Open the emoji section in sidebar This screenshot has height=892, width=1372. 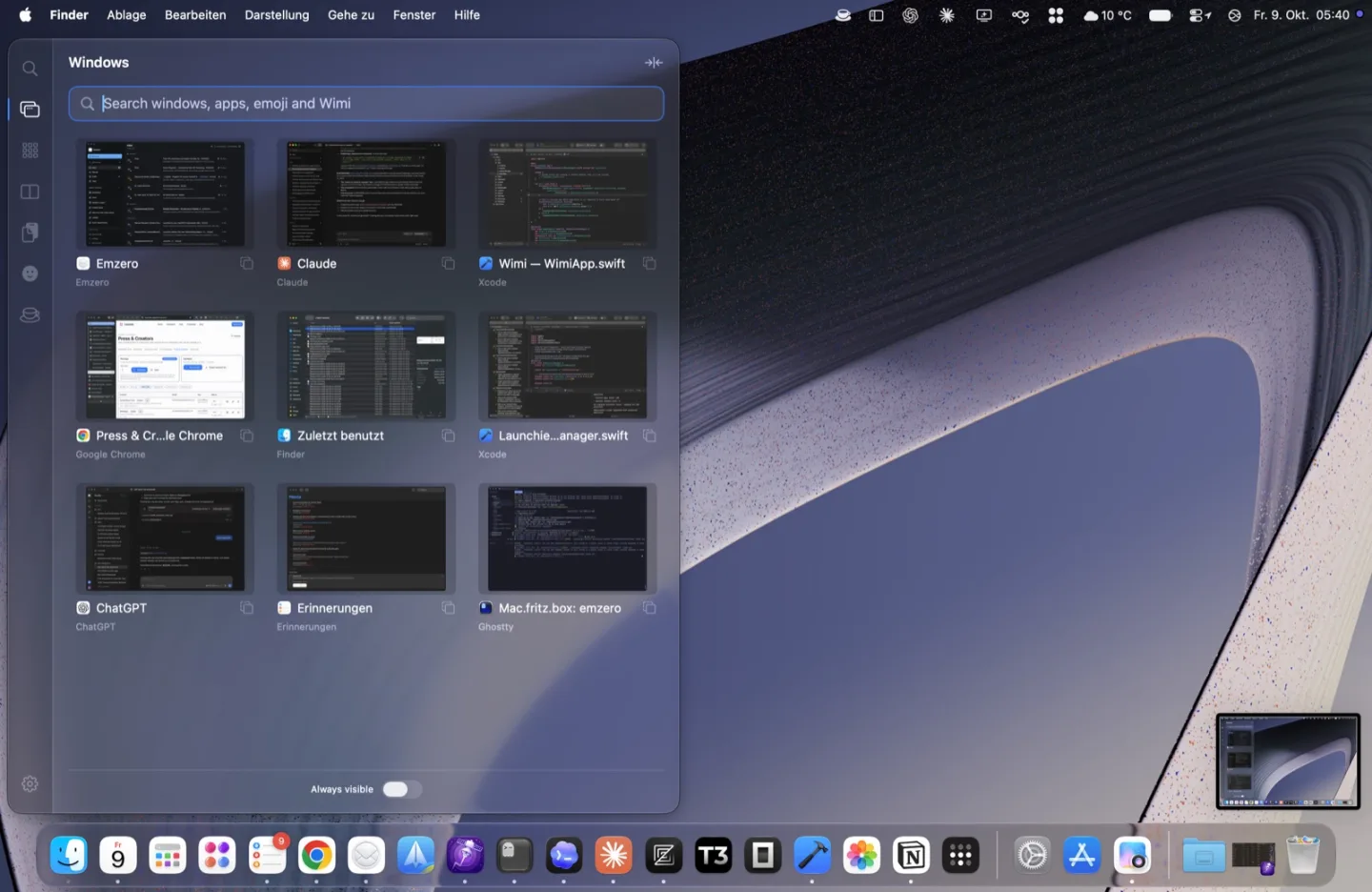coord(30,274)
